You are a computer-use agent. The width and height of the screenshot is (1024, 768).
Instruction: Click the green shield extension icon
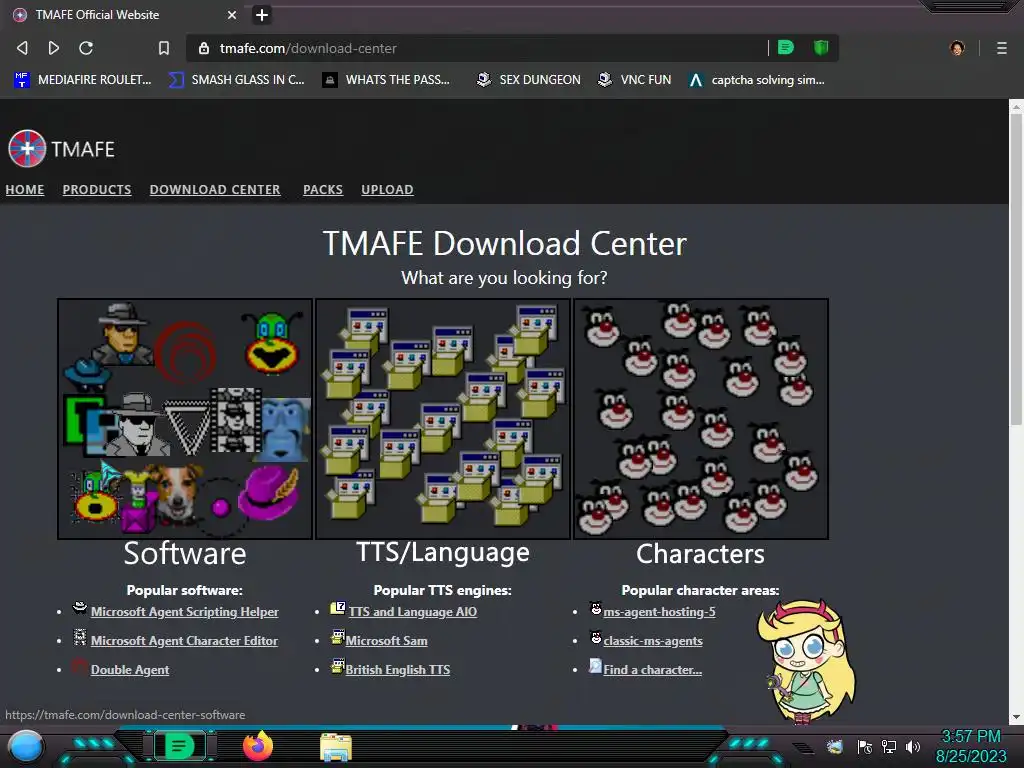click(821, 47)
